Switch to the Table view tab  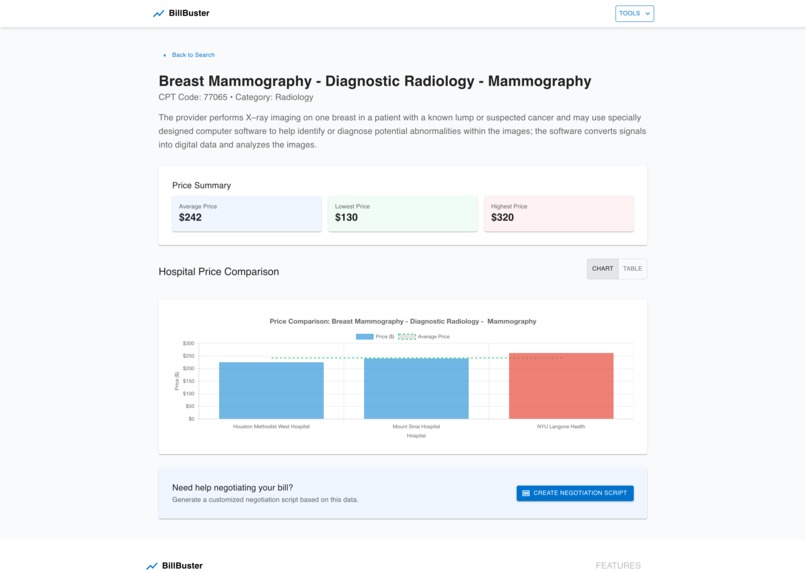(632, 269)
